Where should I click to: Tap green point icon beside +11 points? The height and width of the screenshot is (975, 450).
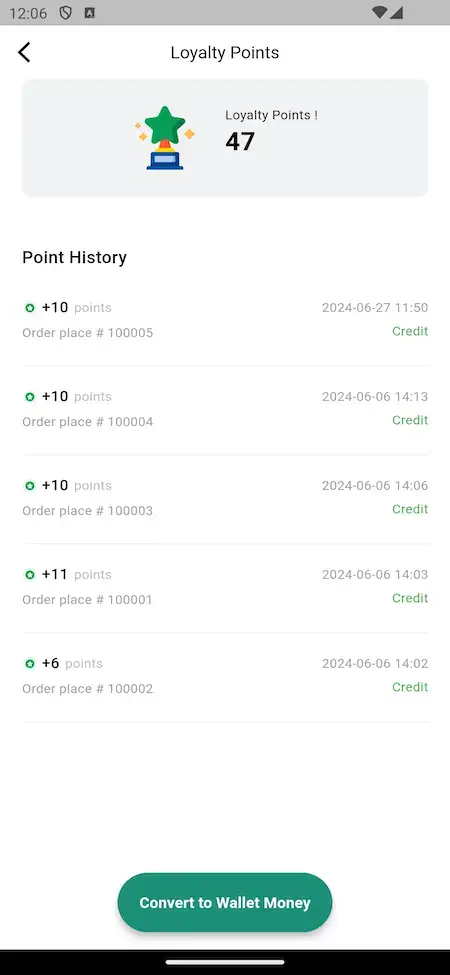coord(30,575)
